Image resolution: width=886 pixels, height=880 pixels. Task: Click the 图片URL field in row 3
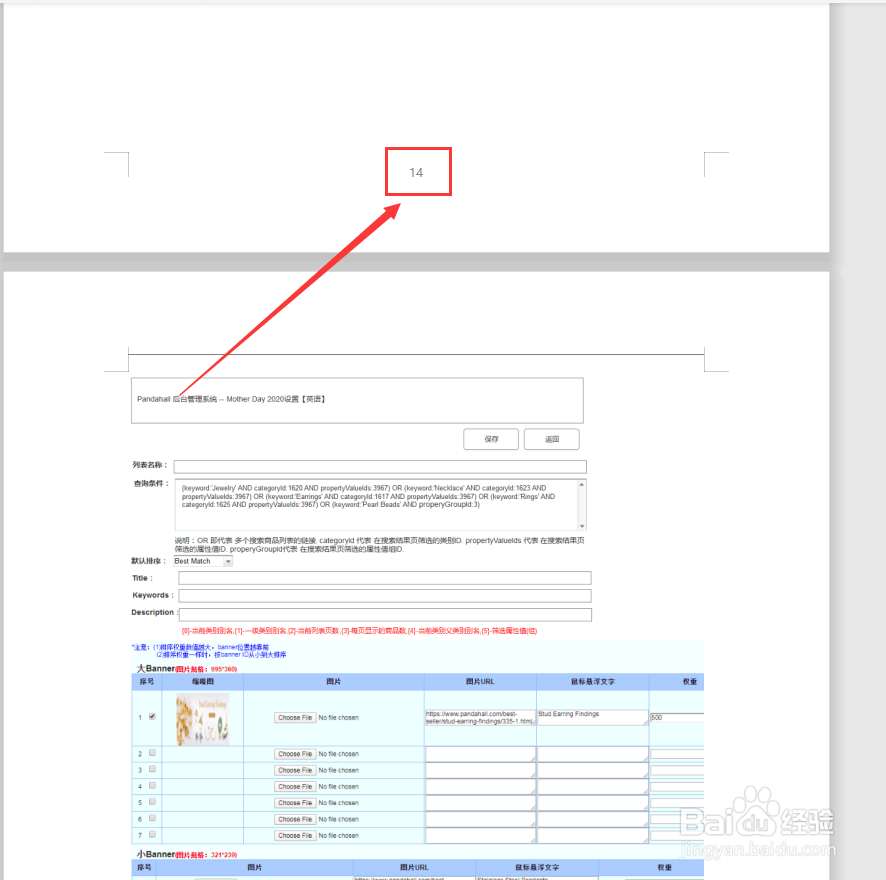click(480, 770)
